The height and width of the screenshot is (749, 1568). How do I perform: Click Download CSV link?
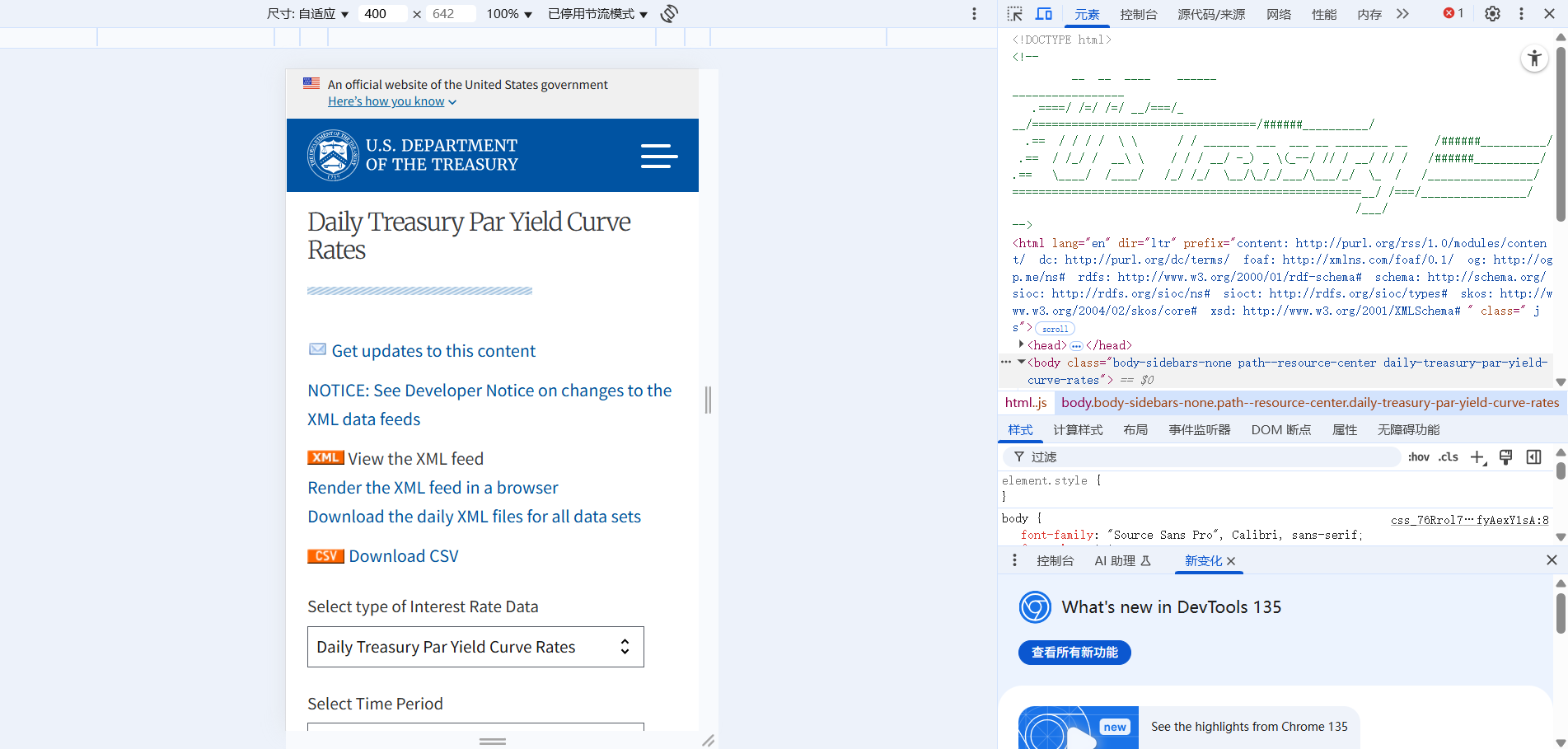[404, 556]
